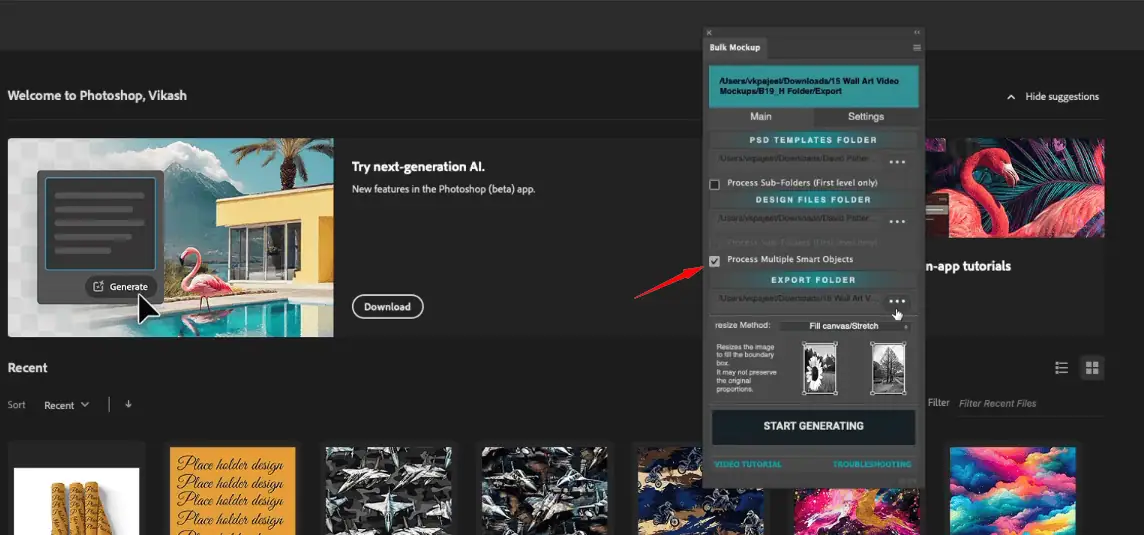
Task: Uncheck Process Multiple Smart Objects
Action: (x=715, y=261)
